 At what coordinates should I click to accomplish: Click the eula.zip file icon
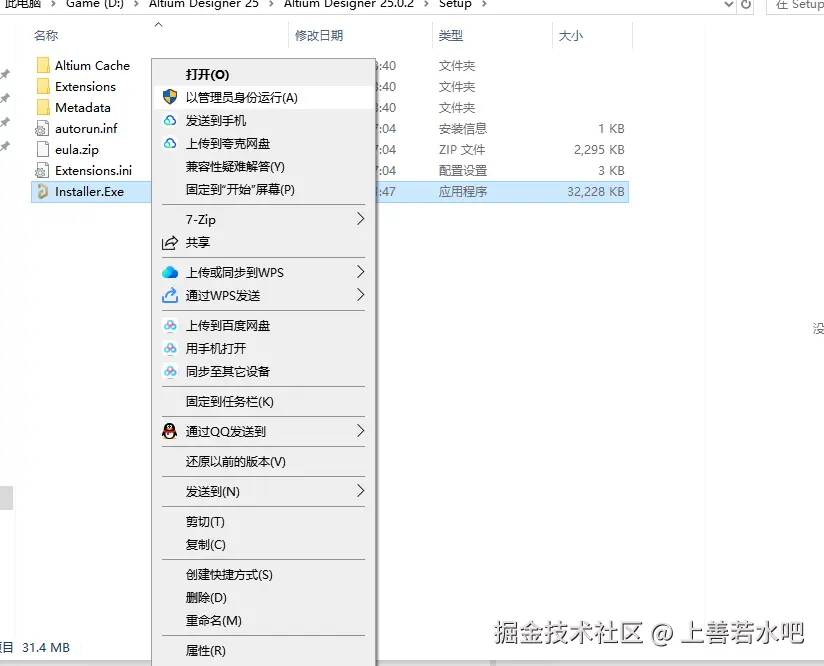(x=43, y=149)
